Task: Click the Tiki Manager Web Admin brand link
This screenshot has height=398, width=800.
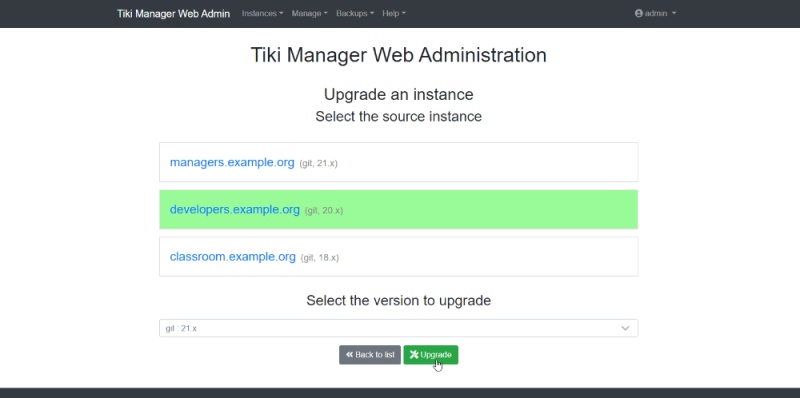Action: pyautogui.click(x=173, y=13)
